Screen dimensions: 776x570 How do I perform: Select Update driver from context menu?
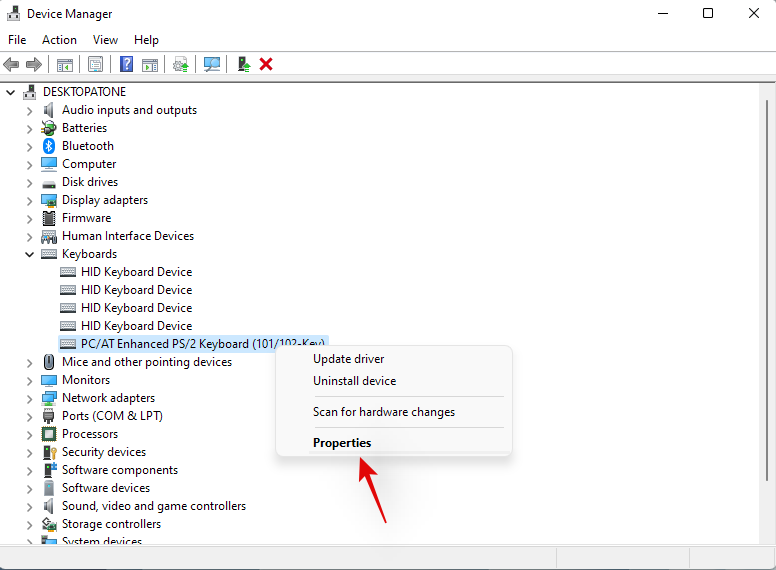point(348,359)
